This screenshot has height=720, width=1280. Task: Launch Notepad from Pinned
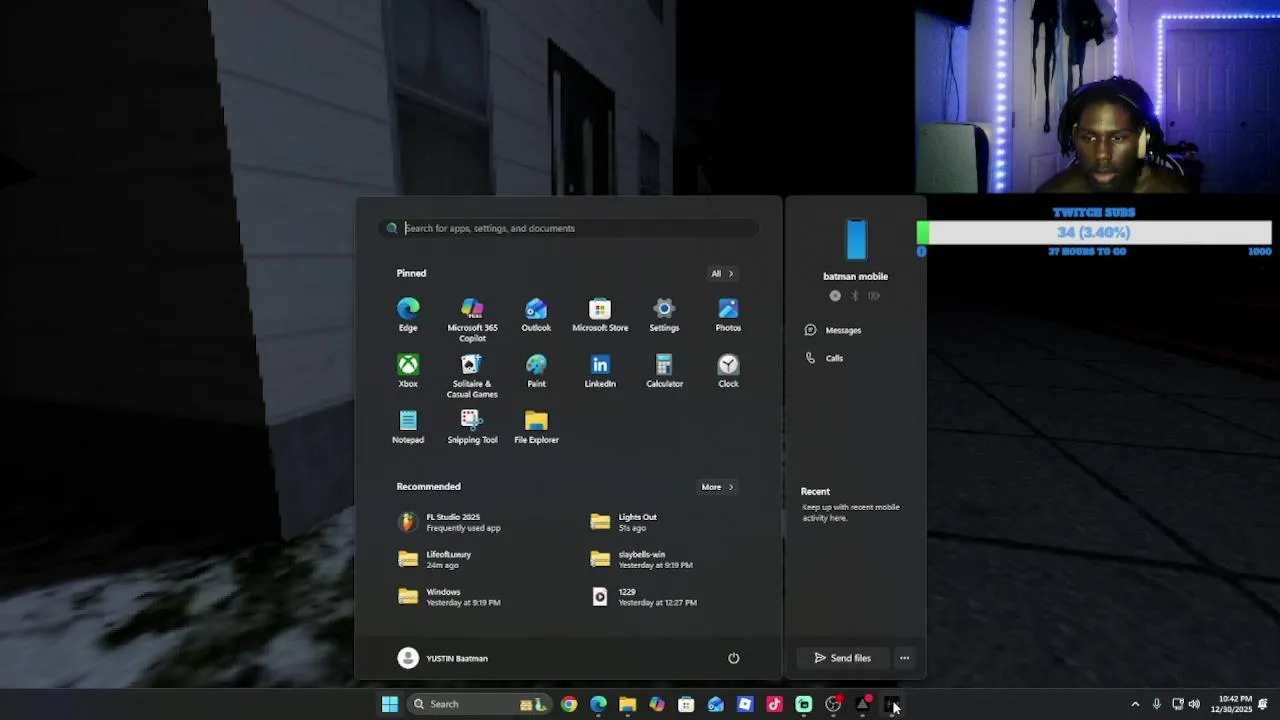click(x=408, y=427)
